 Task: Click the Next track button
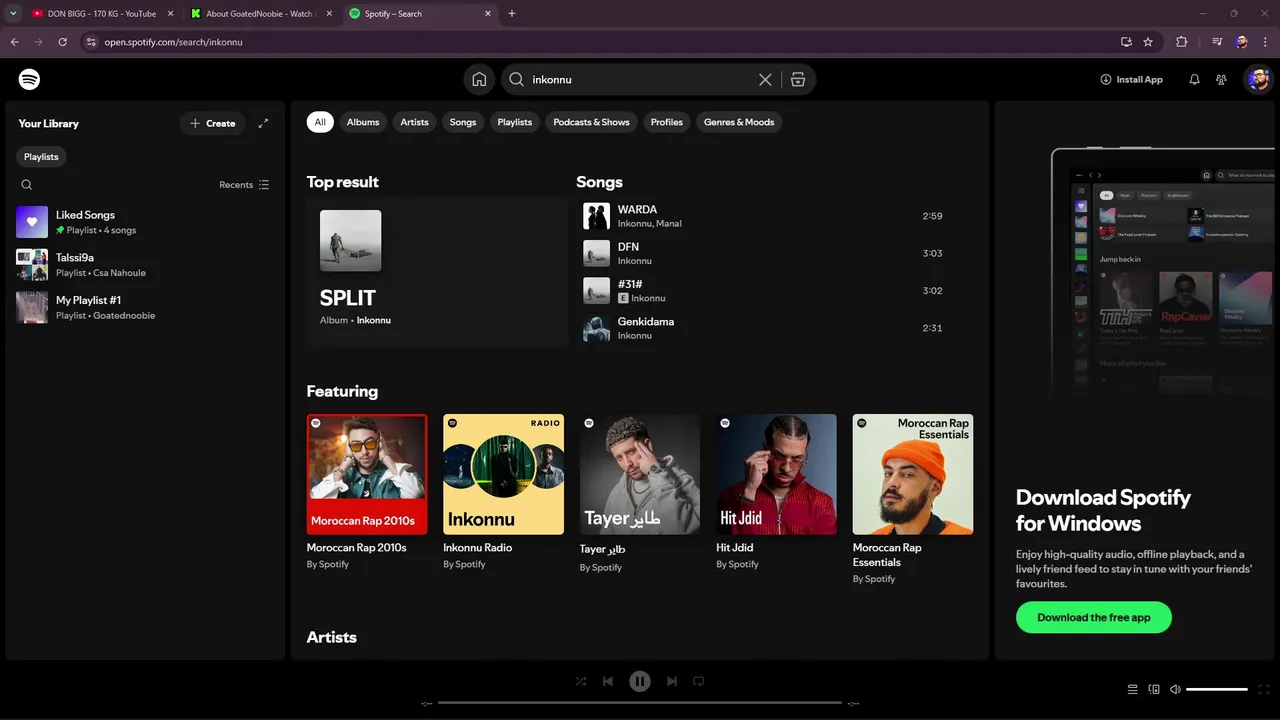[672, 681]
